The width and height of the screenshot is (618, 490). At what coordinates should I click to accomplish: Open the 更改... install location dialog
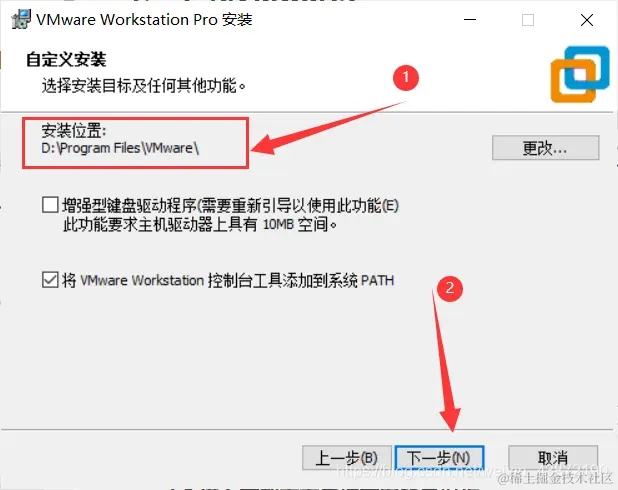[x=545, y=148]
